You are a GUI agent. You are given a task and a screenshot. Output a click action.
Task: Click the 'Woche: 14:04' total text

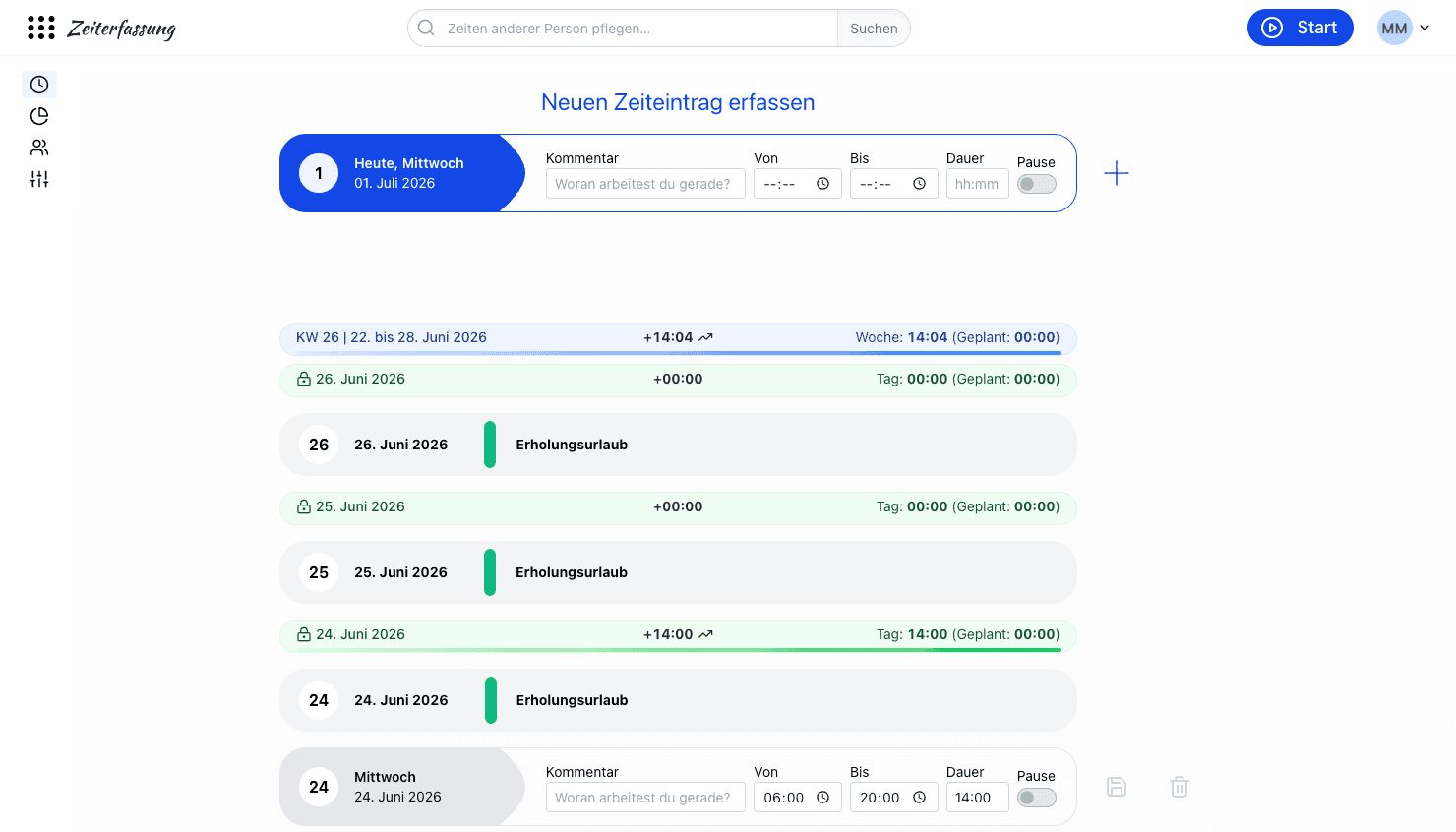tap(901, 337)
